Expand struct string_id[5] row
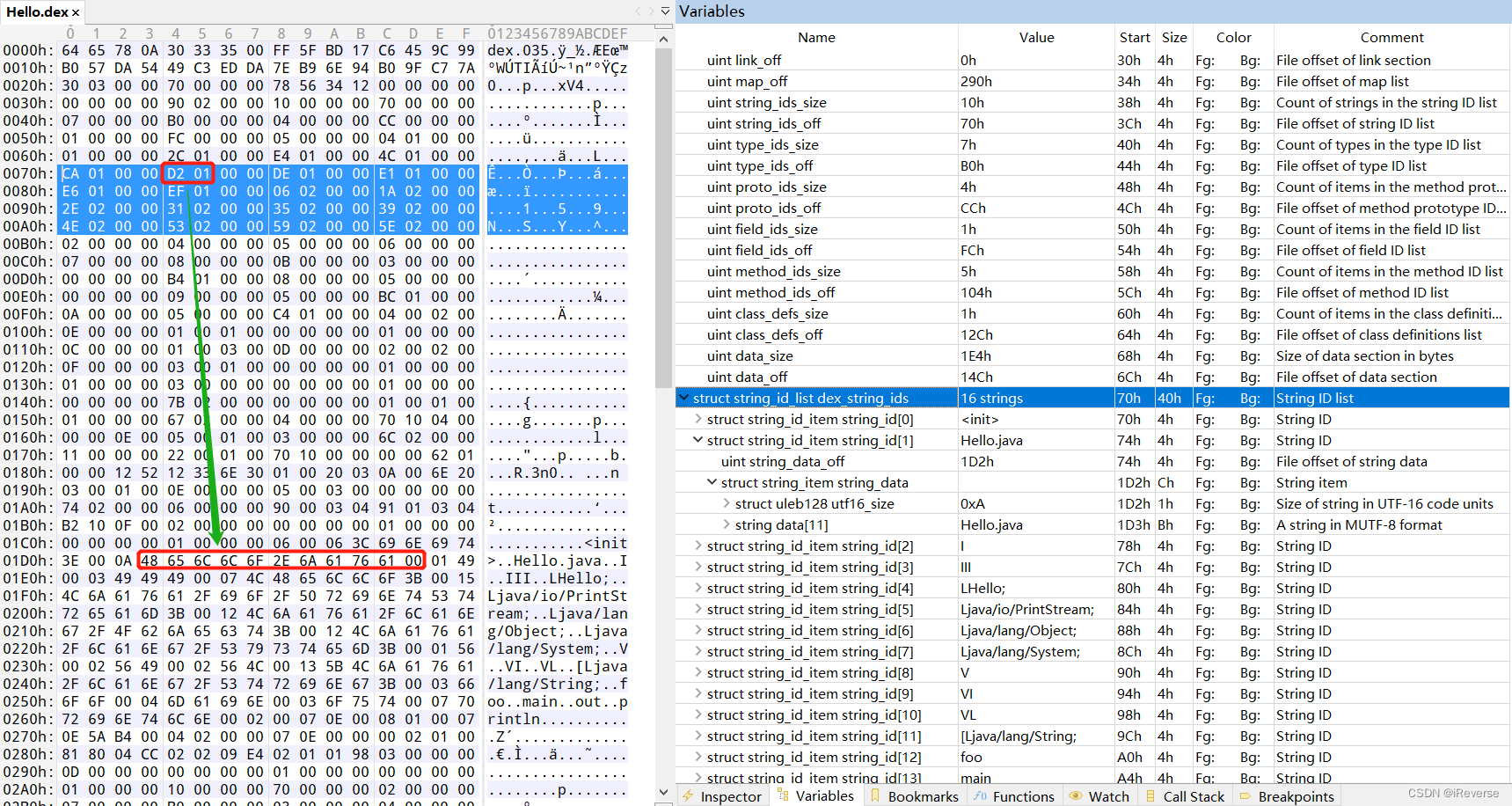This screenshot has width=1512, height=806. [x=698, y=609]
